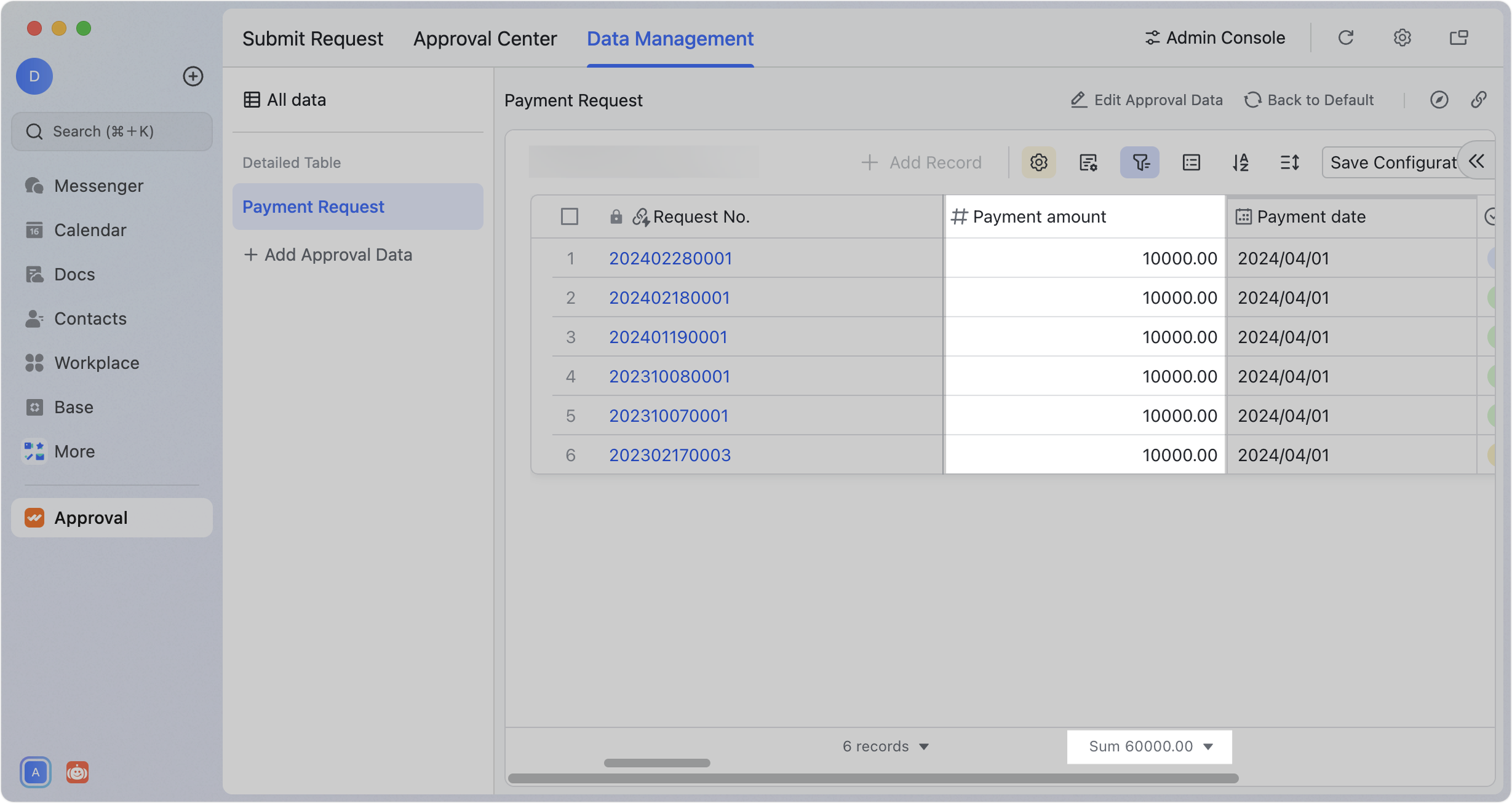
Task: Click Back to Default
Action: [x=1309, y=100]
